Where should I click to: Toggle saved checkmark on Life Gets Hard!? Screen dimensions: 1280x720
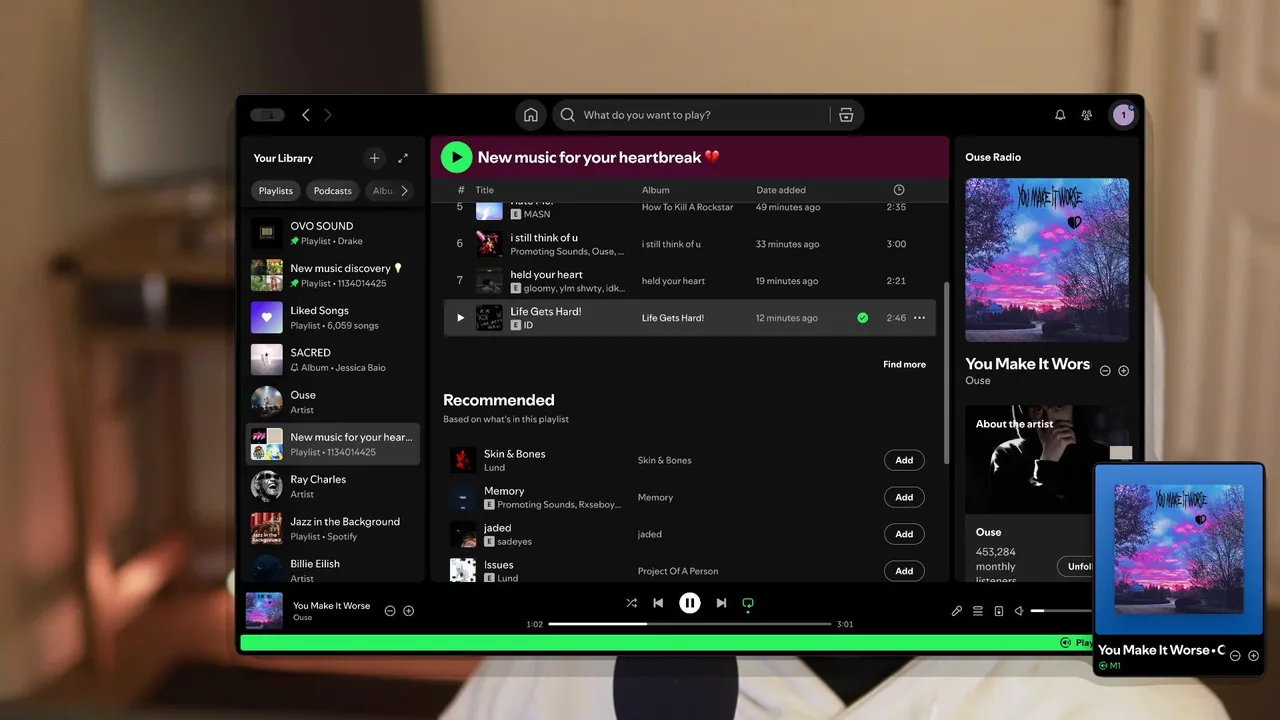coord(862,318)
